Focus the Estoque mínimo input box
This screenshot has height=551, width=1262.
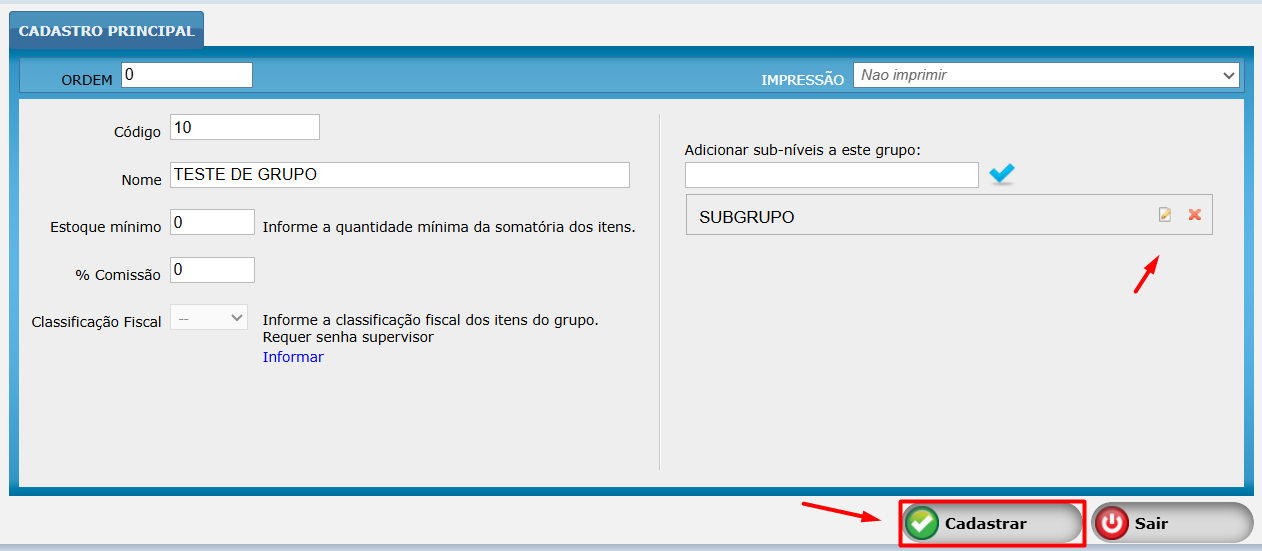213,222
